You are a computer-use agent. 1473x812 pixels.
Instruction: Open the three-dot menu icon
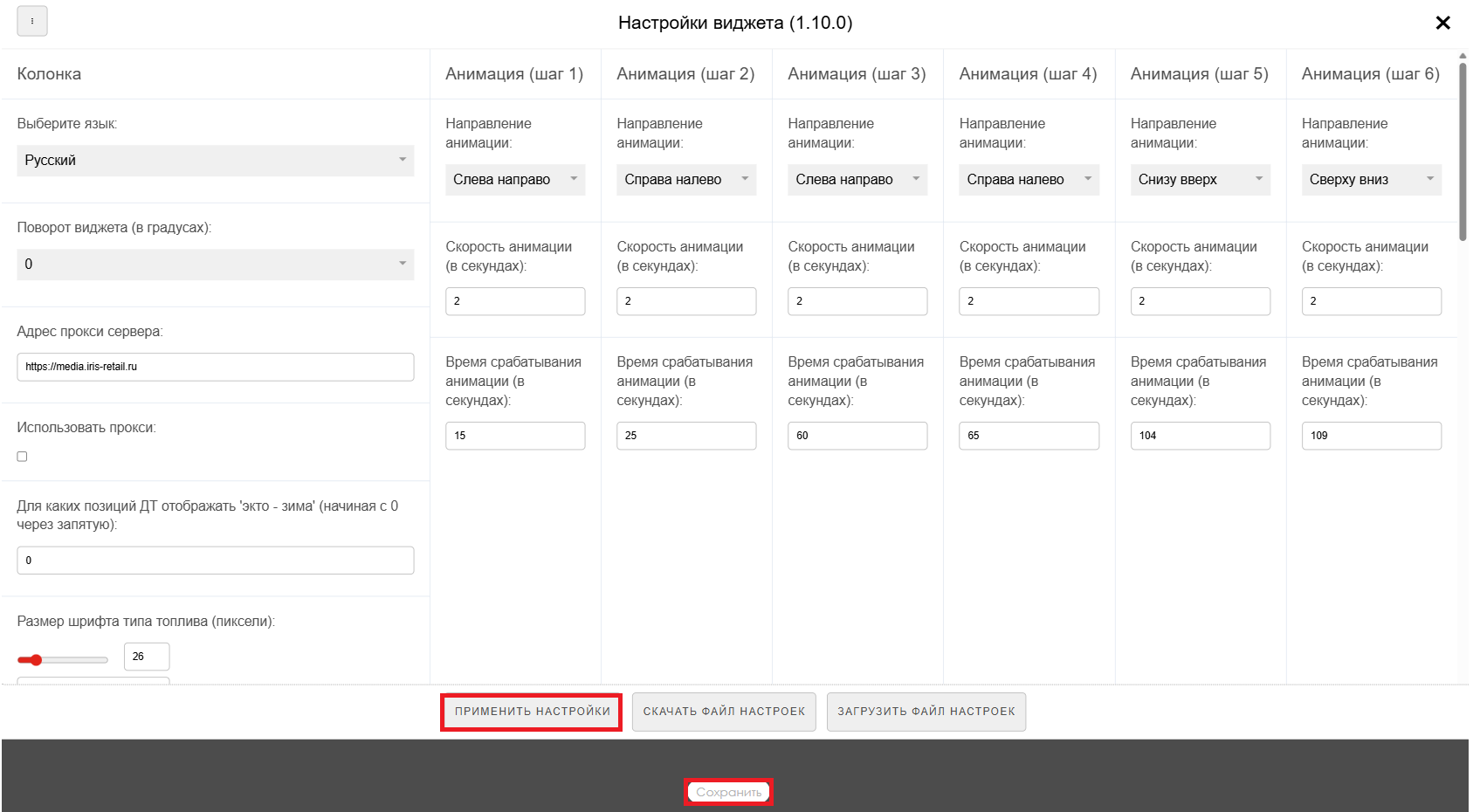(x=32, y=21)
